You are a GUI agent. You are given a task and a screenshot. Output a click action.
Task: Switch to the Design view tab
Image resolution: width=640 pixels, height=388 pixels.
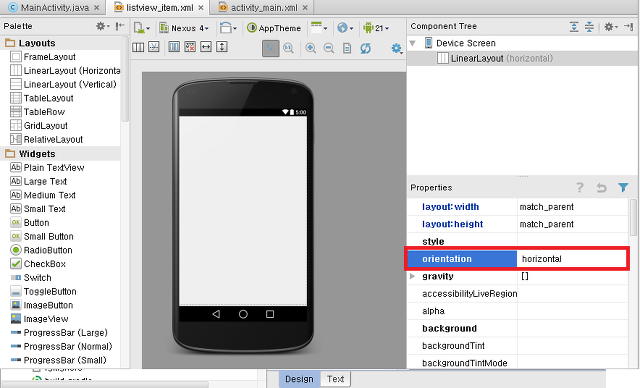299,379
